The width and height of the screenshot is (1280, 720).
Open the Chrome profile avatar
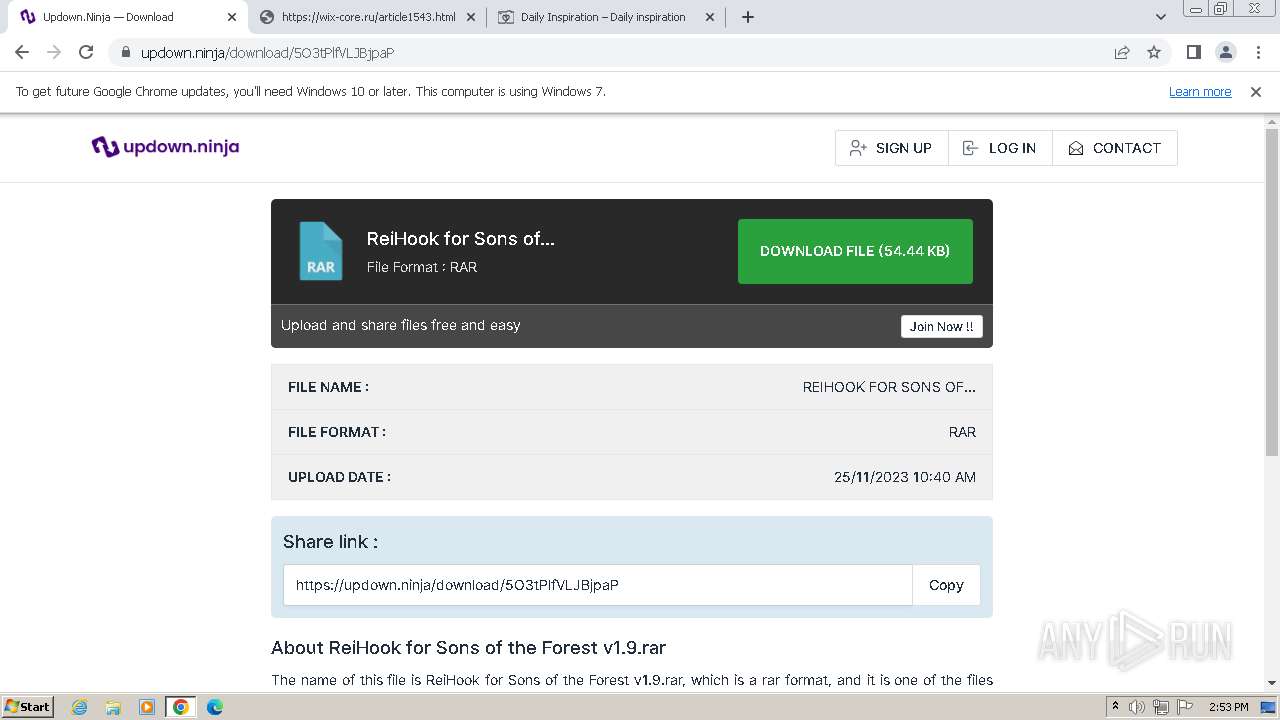1225,52
